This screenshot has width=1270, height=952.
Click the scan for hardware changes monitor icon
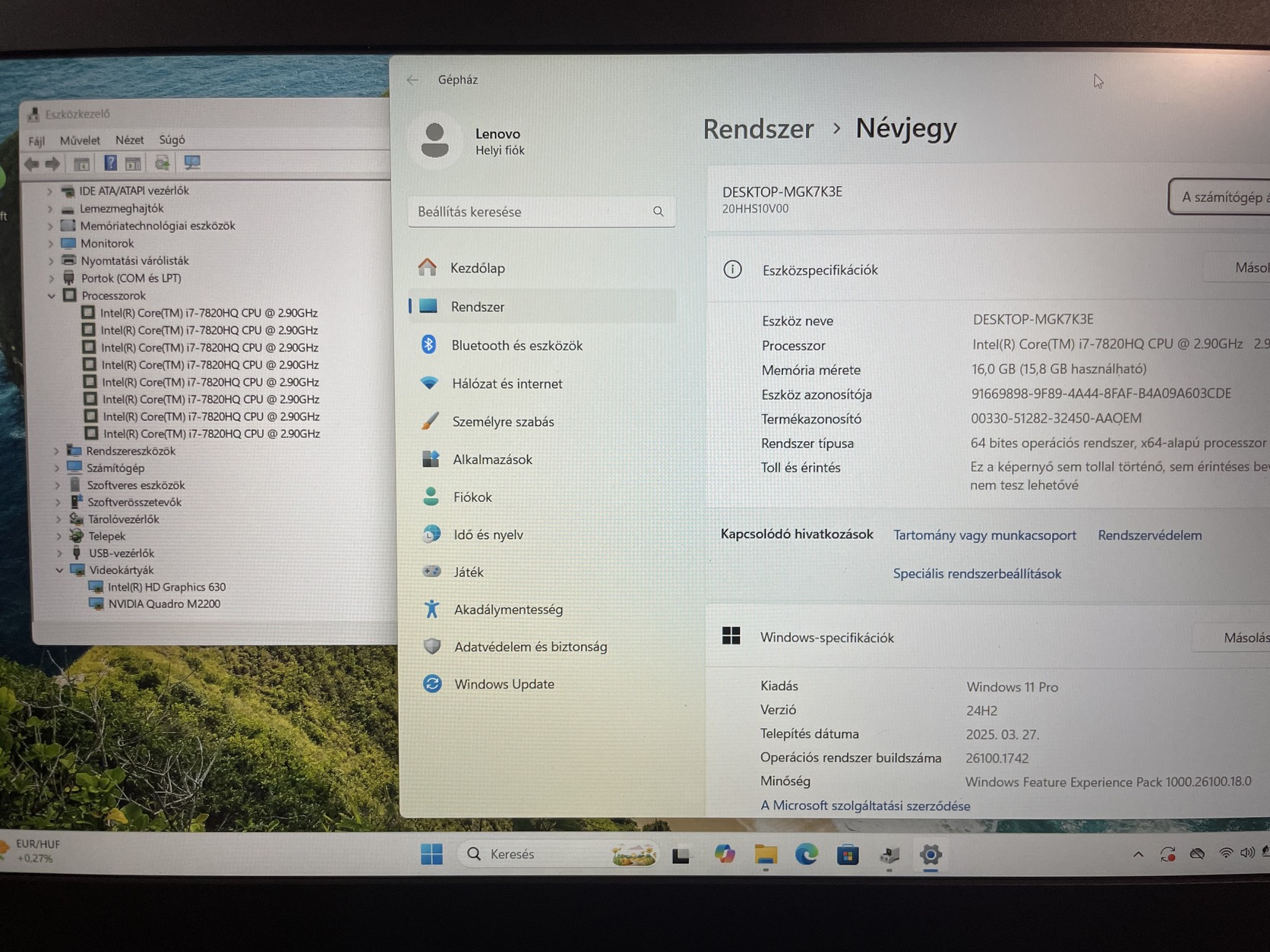pyautogui.click(x=191, y=162)
